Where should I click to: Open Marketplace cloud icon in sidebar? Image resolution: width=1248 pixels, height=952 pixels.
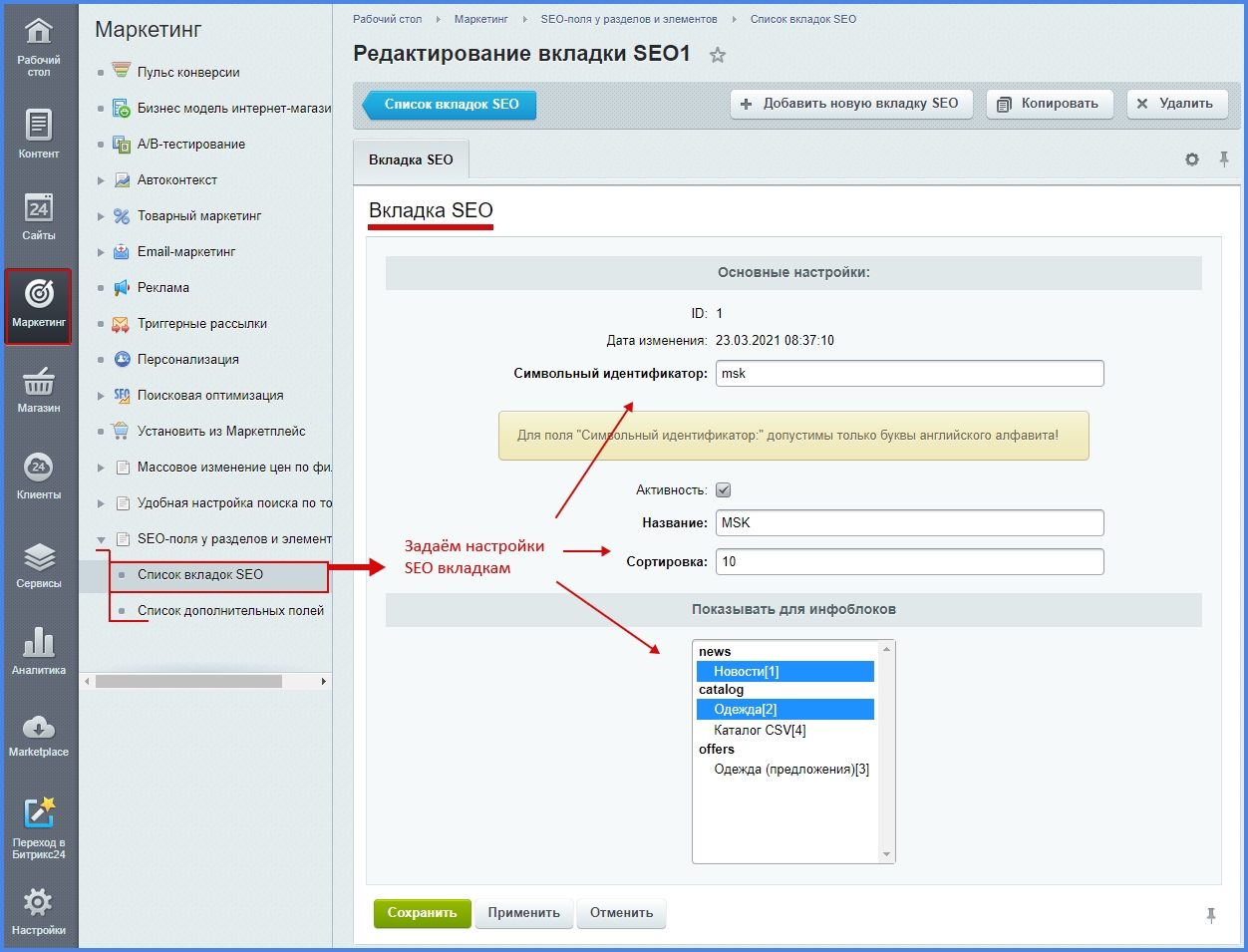39,734
